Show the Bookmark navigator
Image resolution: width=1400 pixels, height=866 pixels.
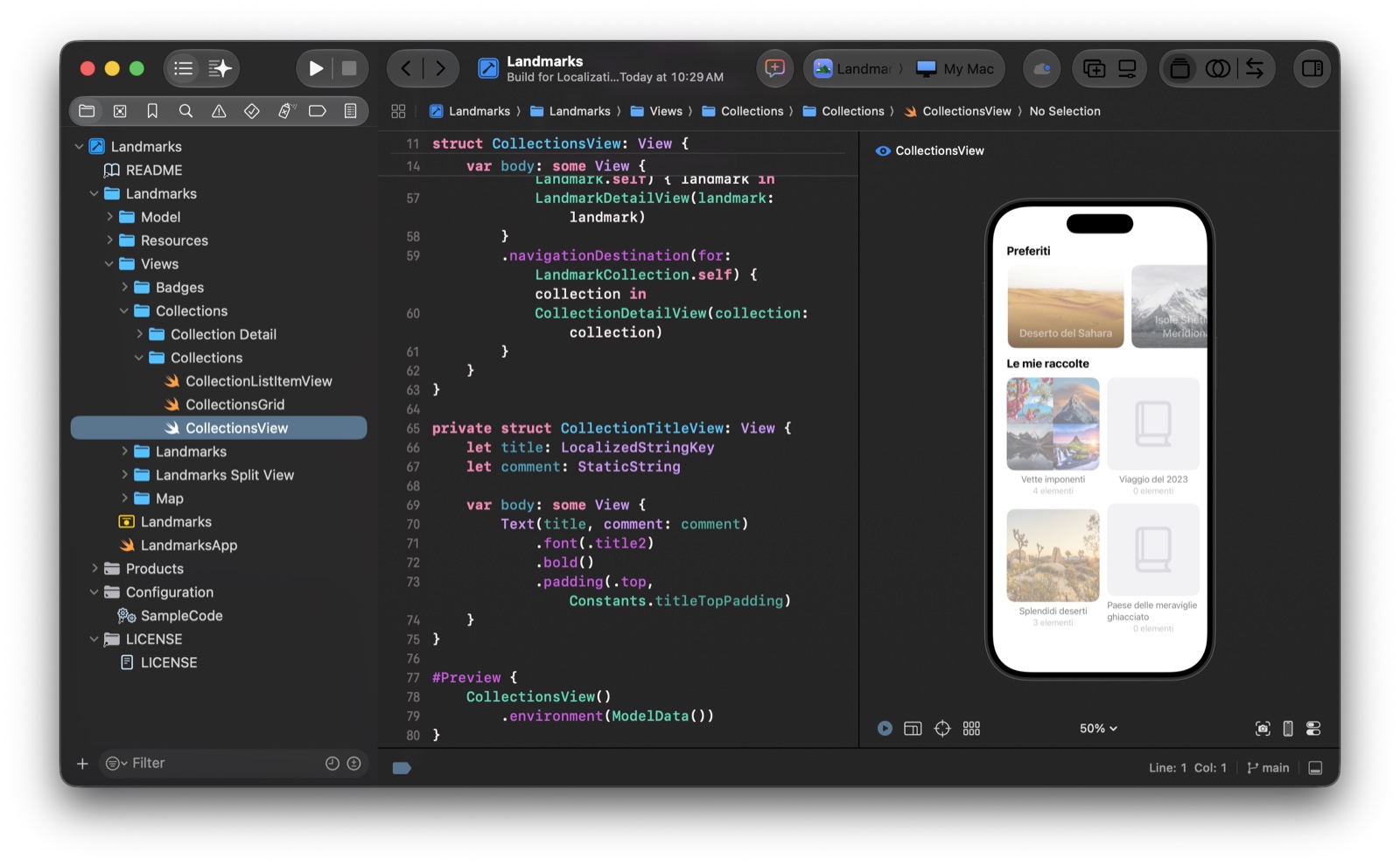pyautogui.click(x=152, y=111)
